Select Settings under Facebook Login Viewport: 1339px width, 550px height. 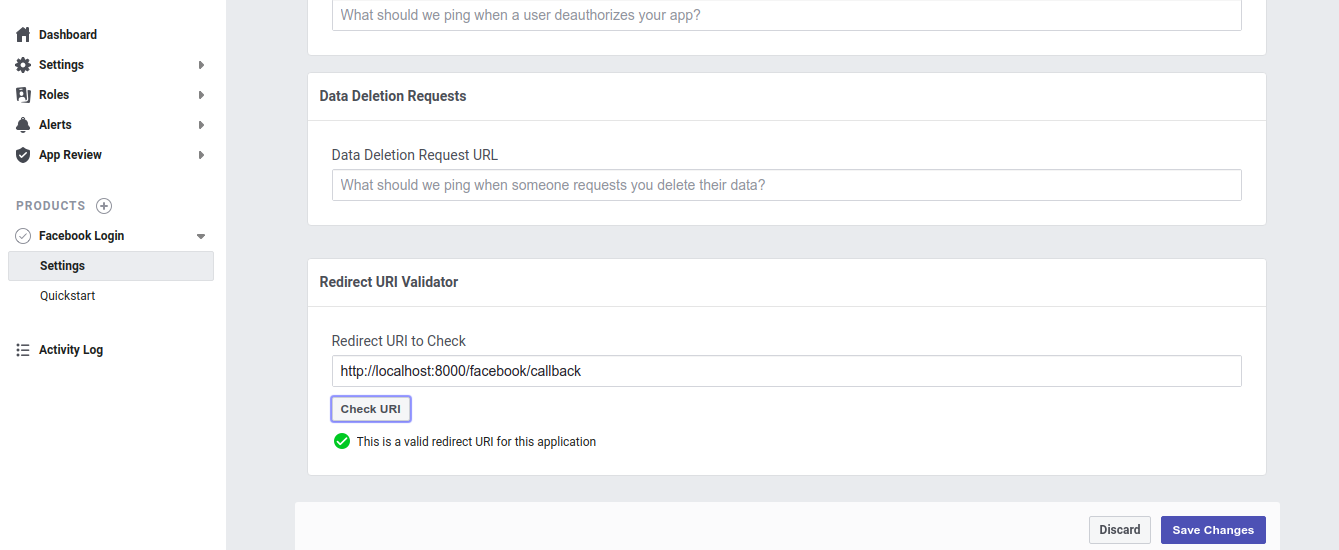point(62,266)
